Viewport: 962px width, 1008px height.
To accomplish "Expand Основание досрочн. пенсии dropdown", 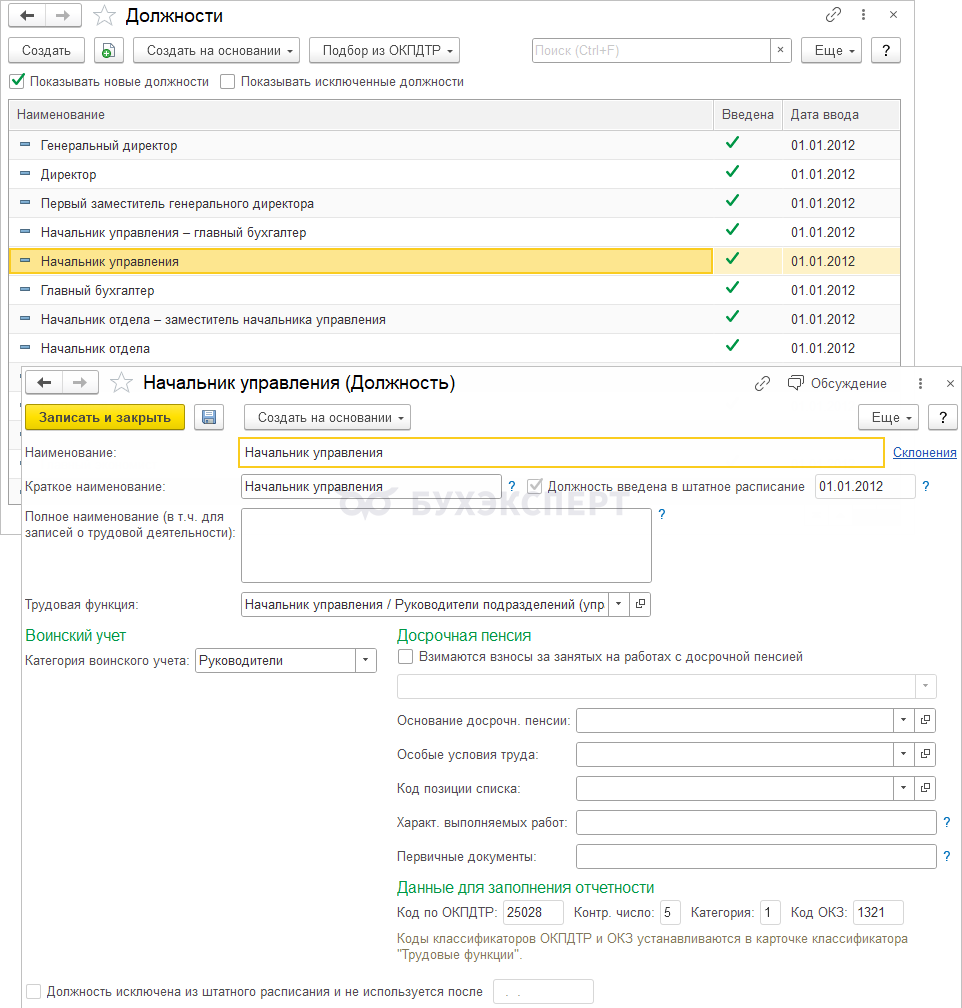I will (903, 720).
